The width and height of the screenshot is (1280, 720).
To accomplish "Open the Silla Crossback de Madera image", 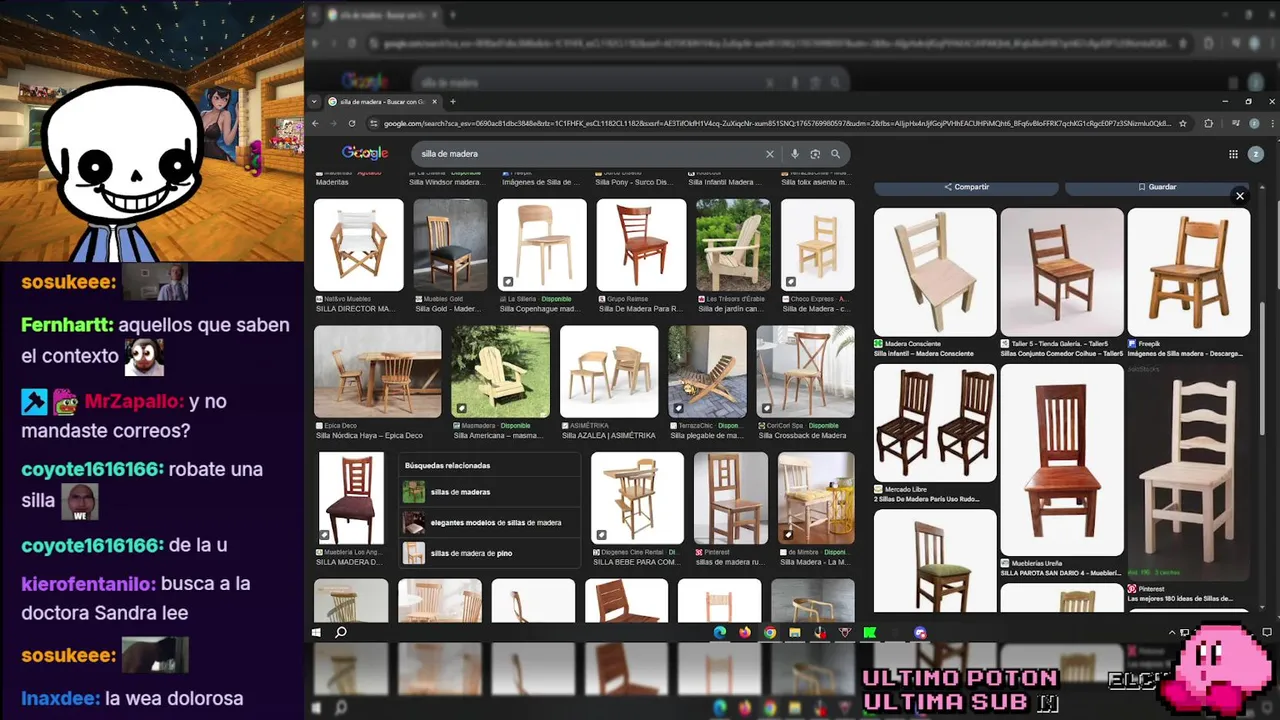I will click(806, 371).
